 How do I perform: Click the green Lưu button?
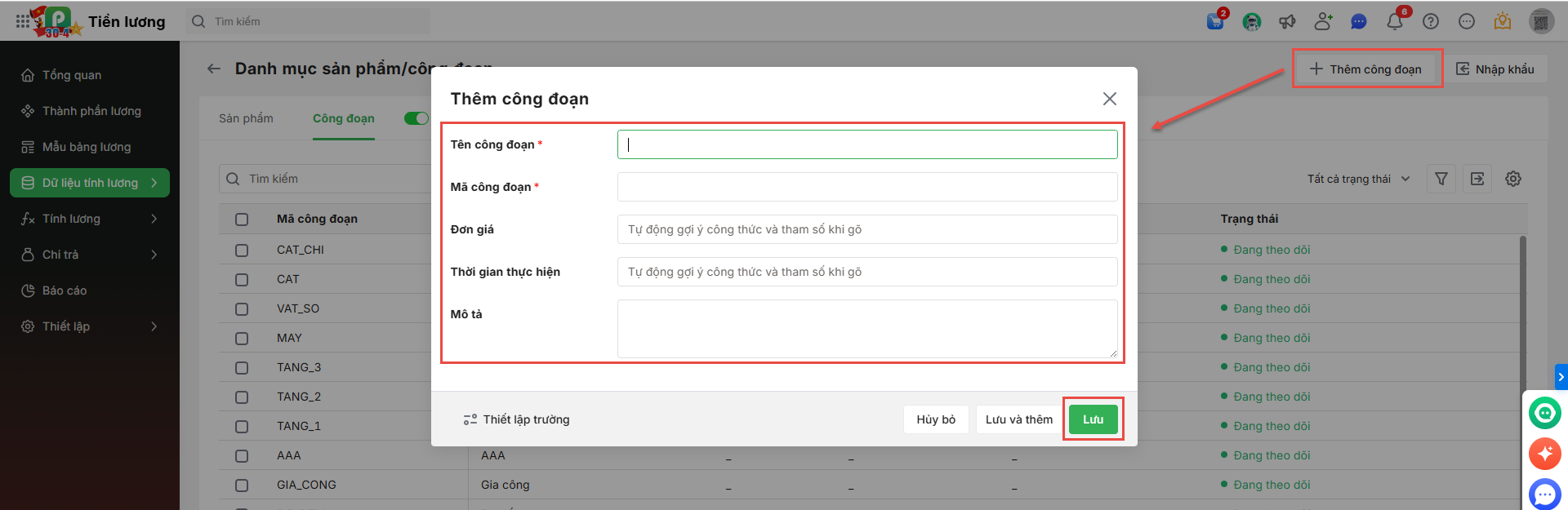pos(1093,419)
